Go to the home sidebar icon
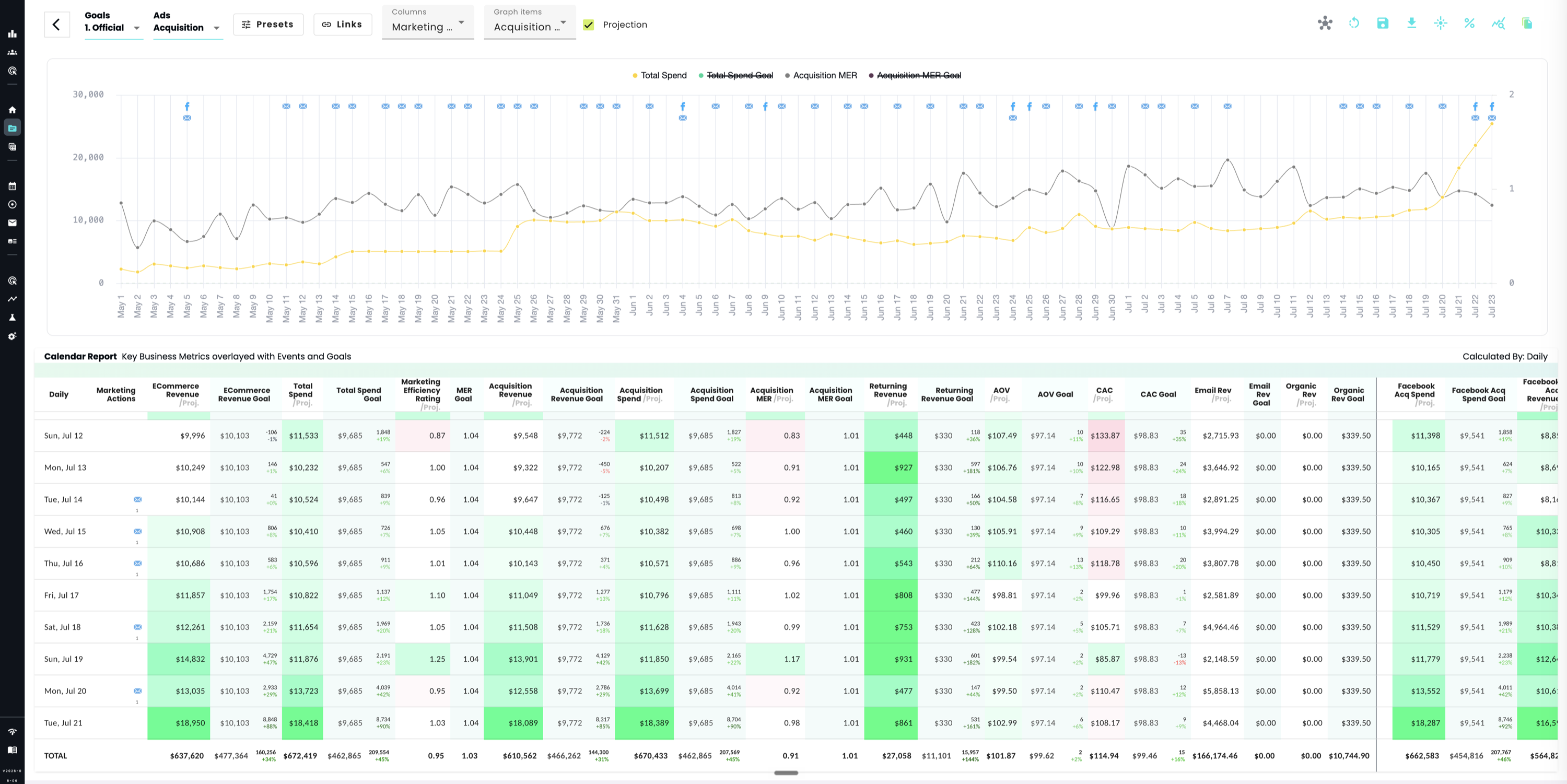 tap(12, 110)
